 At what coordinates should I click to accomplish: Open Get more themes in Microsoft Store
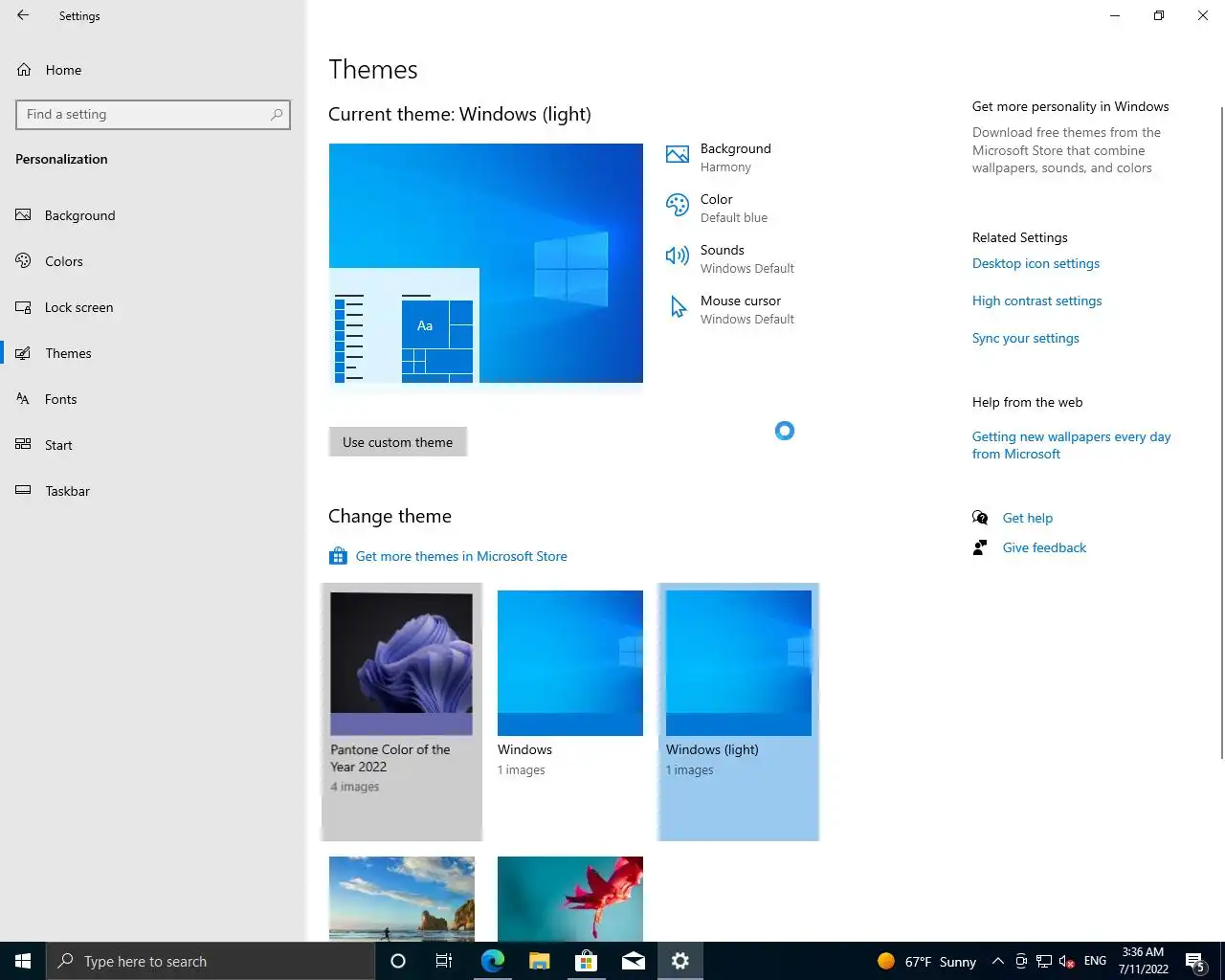coord(461,556)
